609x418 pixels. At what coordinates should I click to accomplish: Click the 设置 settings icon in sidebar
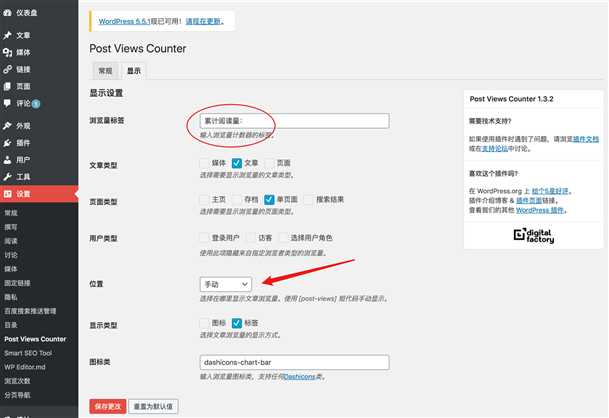tap(7, 193)
